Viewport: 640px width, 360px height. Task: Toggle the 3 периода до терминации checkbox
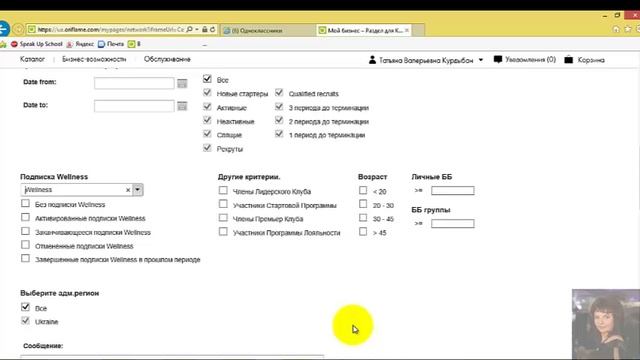click(x=279, y=107)
